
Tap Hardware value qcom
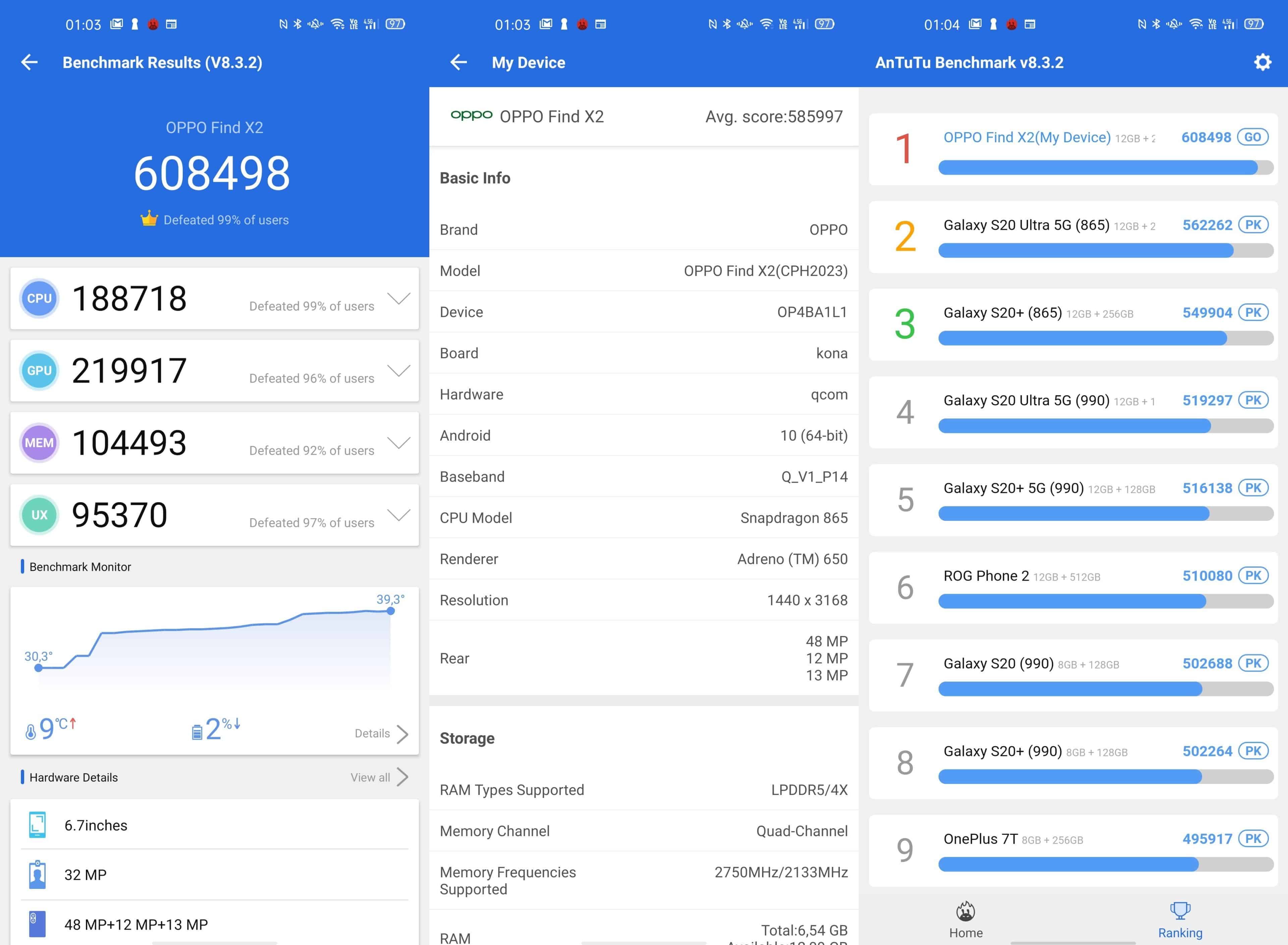tap(829, 395)
